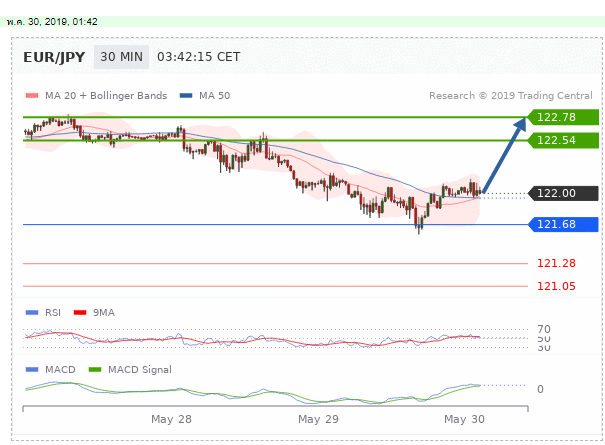Click the 122.78 resistance price tag
This screenshot has height=445, width=605.
[x=563, y=117]
